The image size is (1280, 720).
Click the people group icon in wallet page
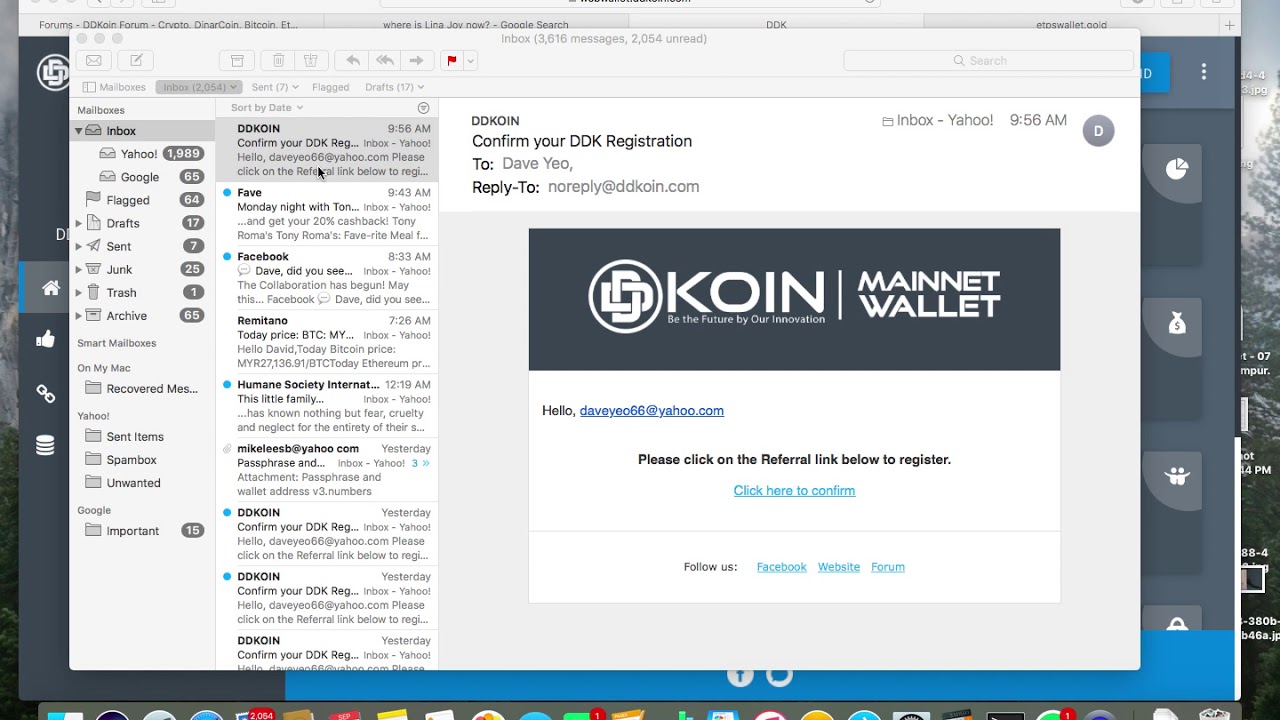pyautogui.click(x=1177, y=476)
